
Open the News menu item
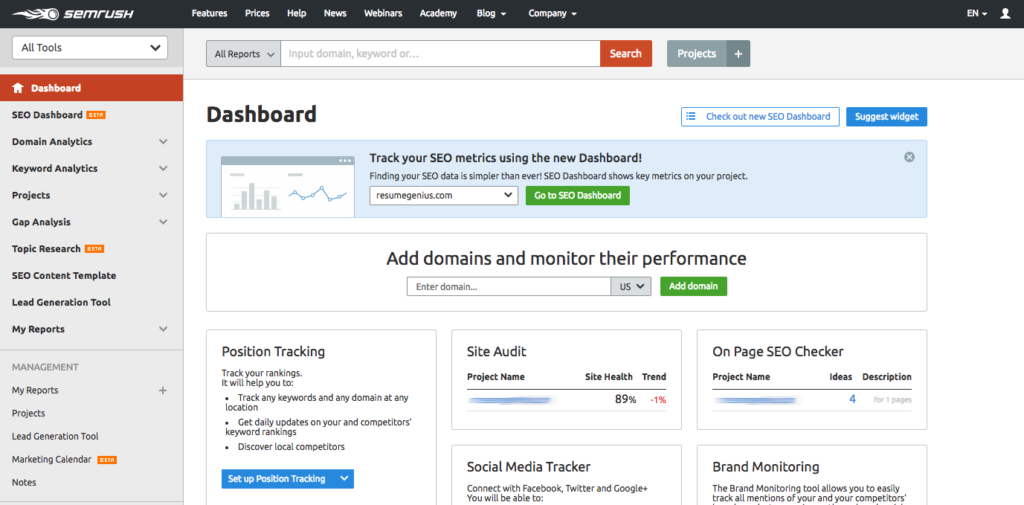(335, 13)
